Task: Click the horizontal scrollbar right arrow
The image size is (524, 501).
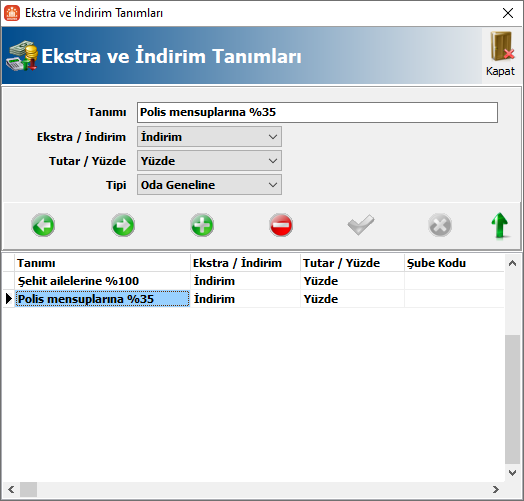Action: point(496,490)
